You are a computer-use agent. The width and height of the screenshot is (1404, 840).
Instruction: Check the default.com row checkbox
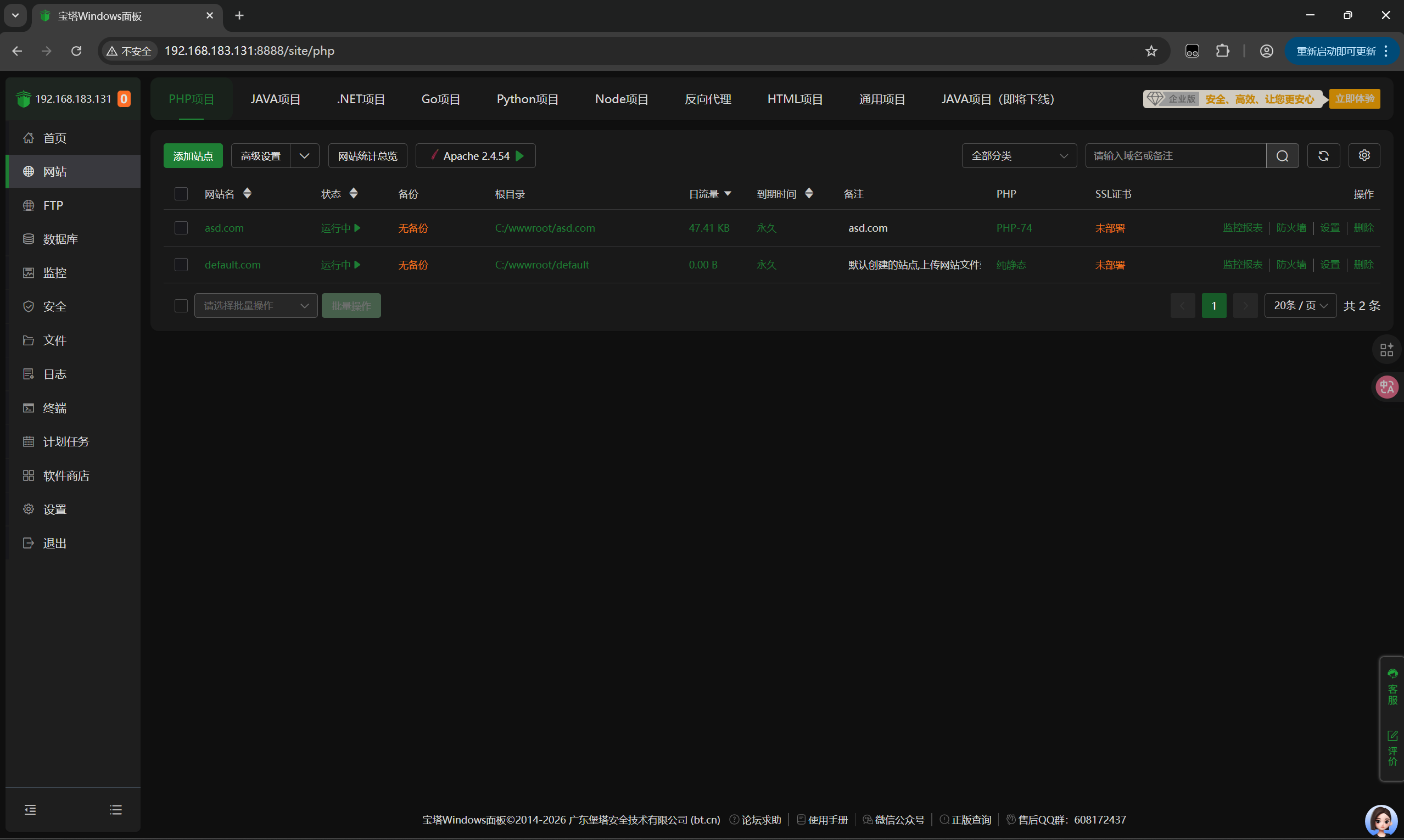click(x=181, y=265)
